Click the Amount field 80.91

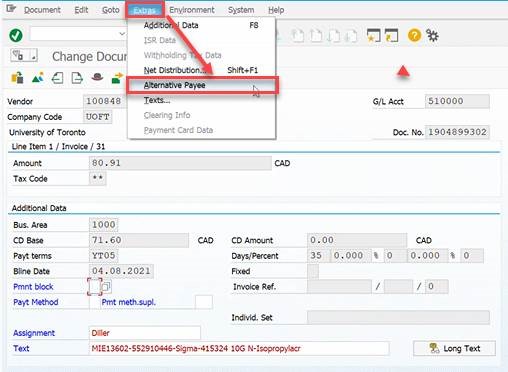(x=180, y=163)
